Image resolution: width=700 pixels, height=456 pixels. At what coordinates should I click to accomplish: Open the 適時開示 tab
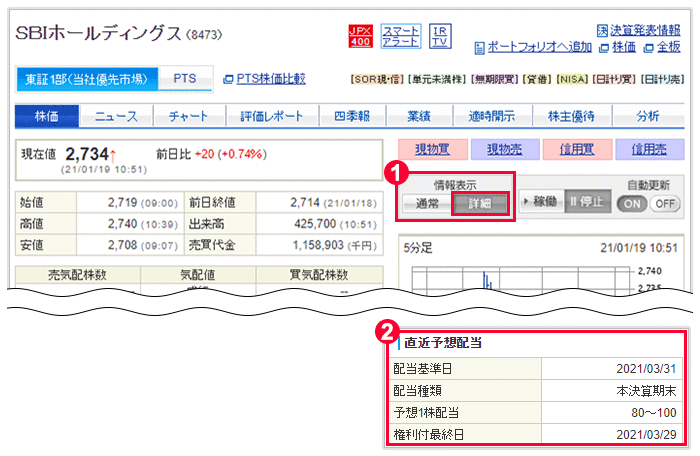click(492, 117)
